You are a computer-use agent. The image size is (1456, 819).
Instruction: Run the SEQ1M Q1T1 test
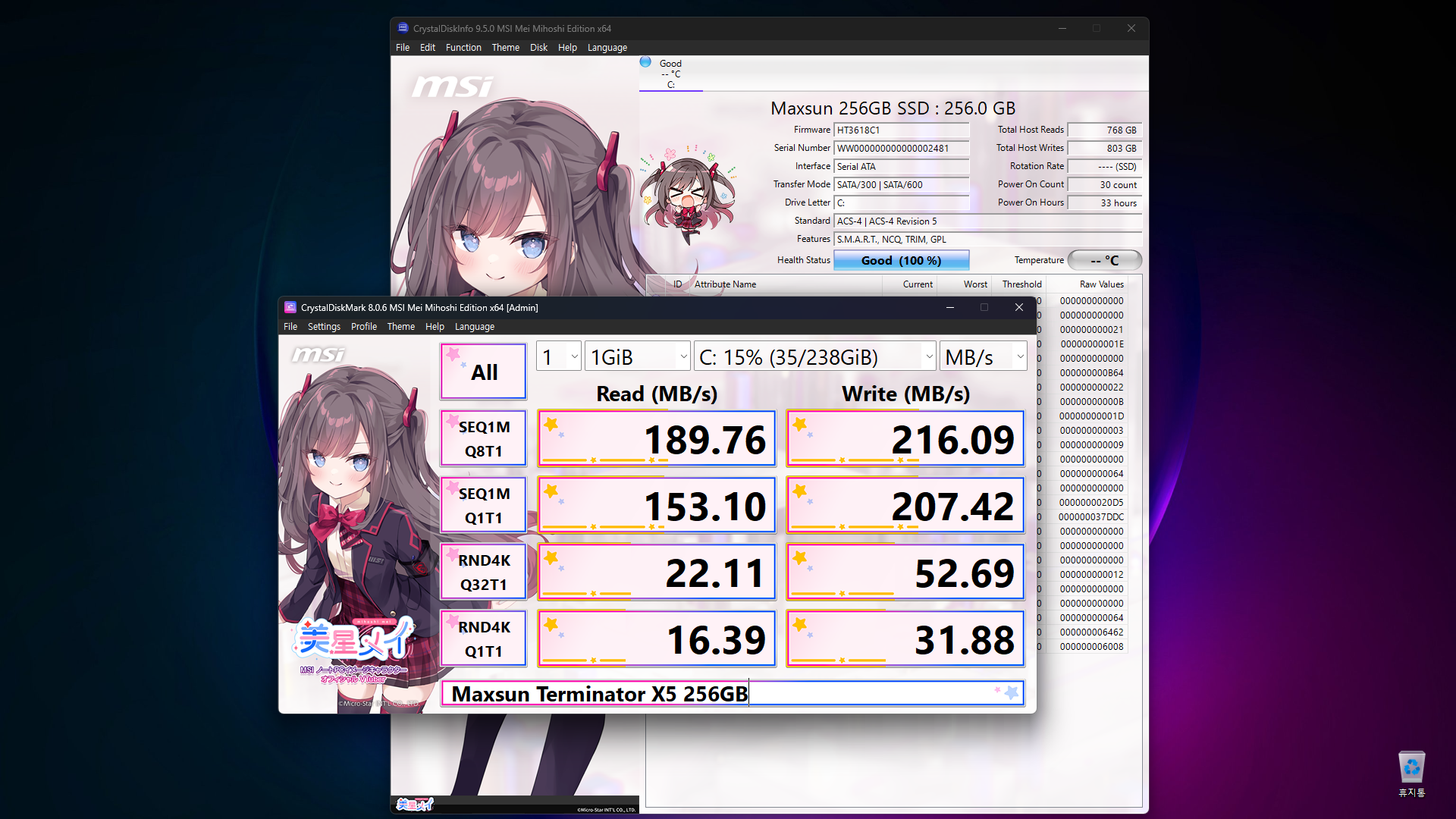point(483,505)
